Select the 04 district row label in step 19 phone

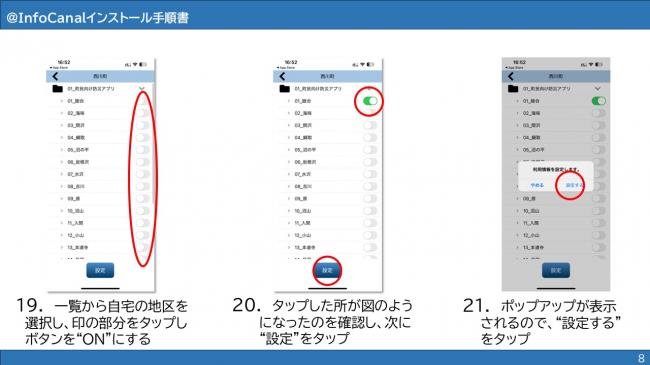(x=77, y=138)
